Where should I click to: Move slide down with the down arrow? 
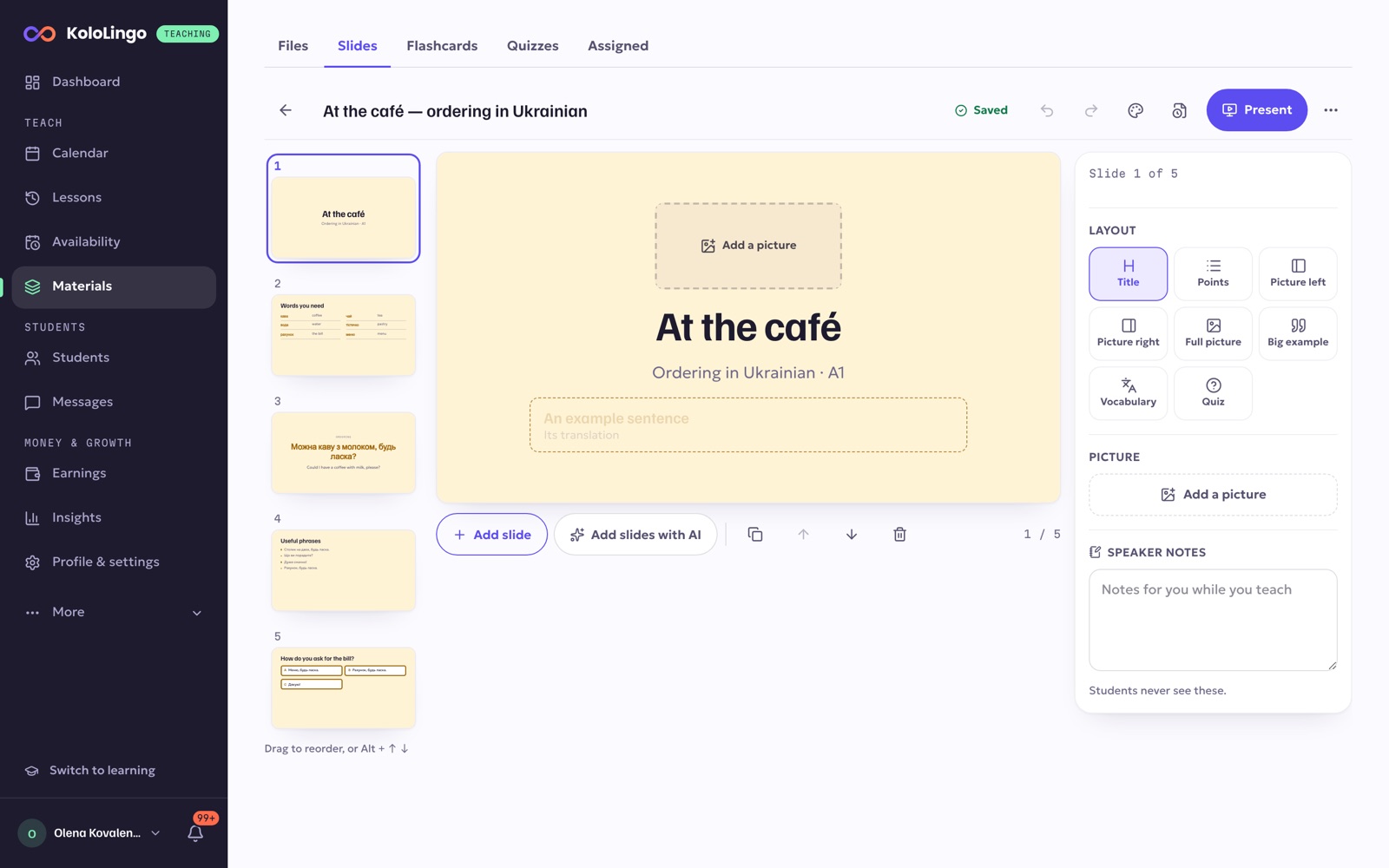click(852, 535)
